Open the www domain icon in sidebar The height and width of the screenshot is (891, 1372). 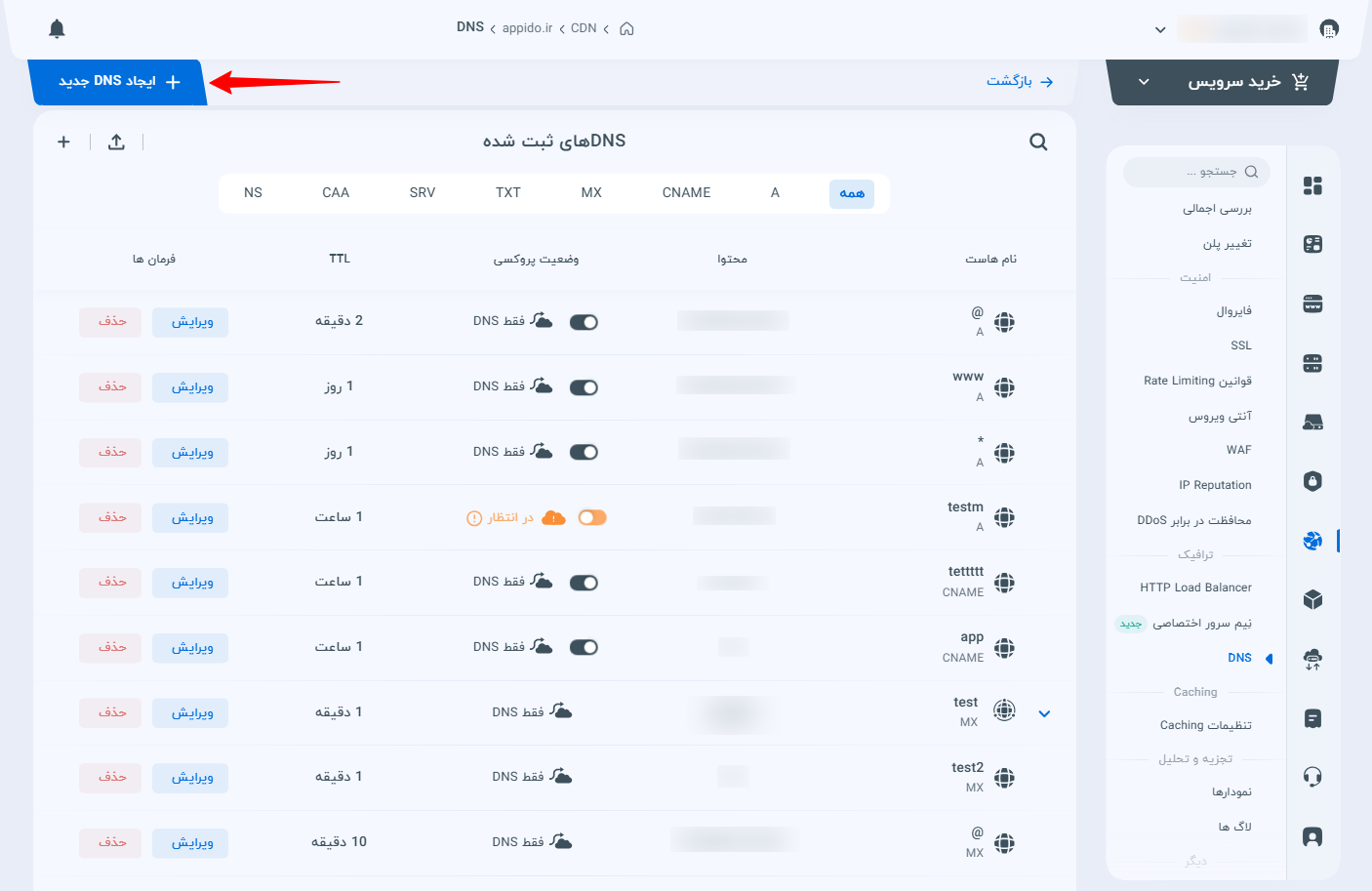(x=1312, y=304)
